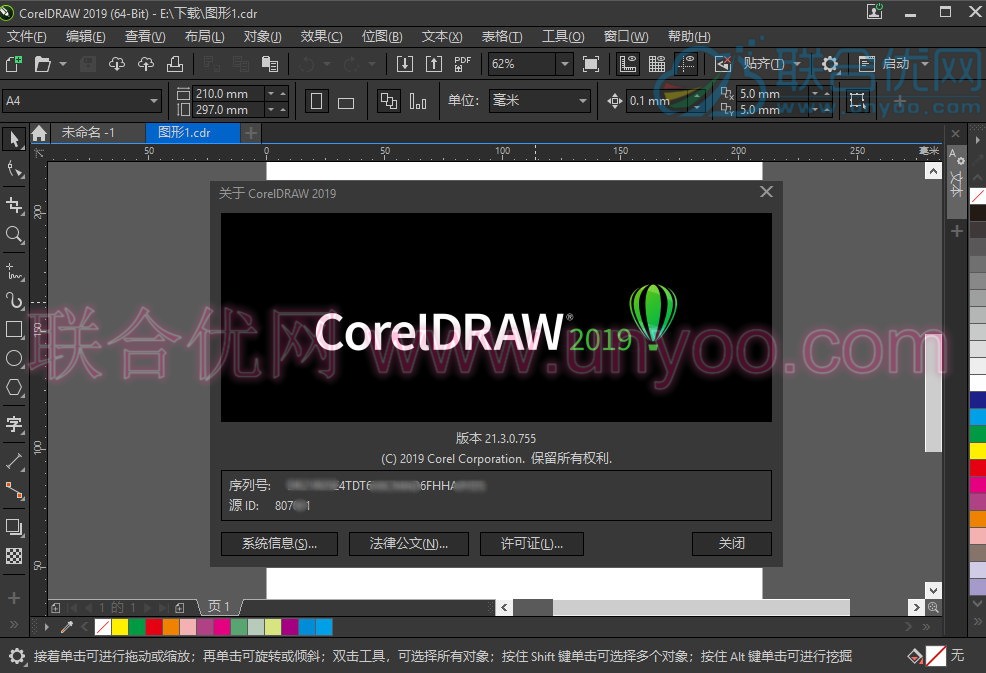
Task: Close the About CorelDRAW 2019 dialog
Action: 766,192
